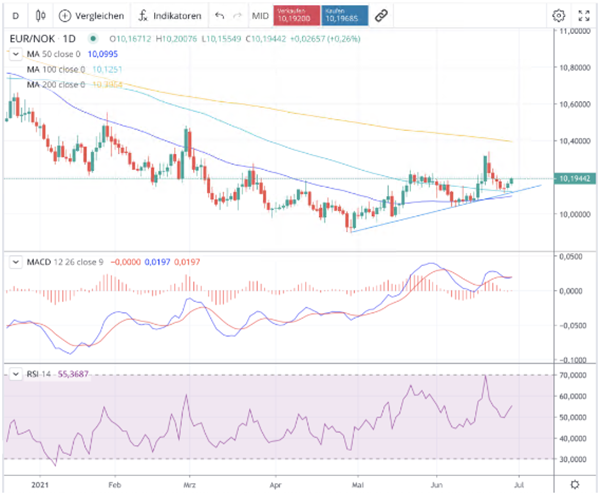Click the open price O10,16712 readout
Image resolution: width=600 pixels, height=497 pixels.
point(130,39)
